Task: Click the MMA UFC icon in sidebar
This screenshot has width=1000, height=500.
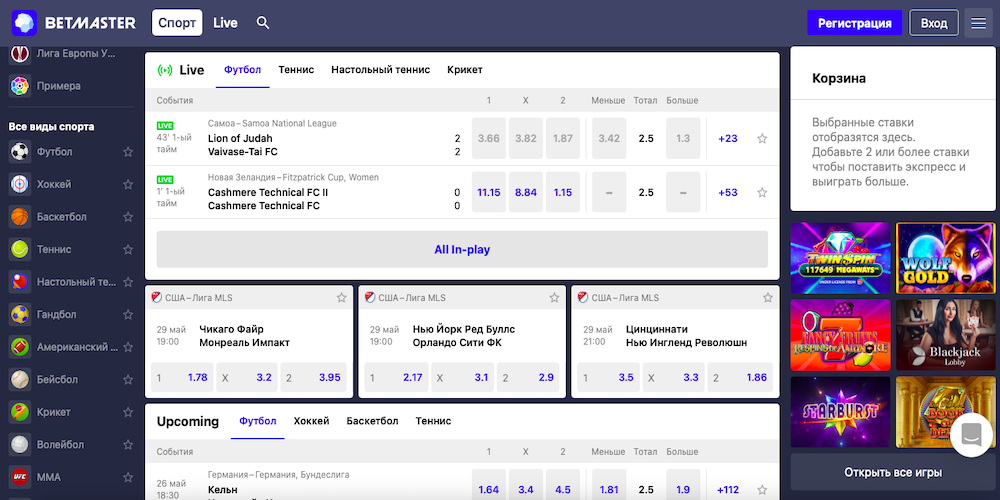Action: pyautogui.click(x=20, y=477)
